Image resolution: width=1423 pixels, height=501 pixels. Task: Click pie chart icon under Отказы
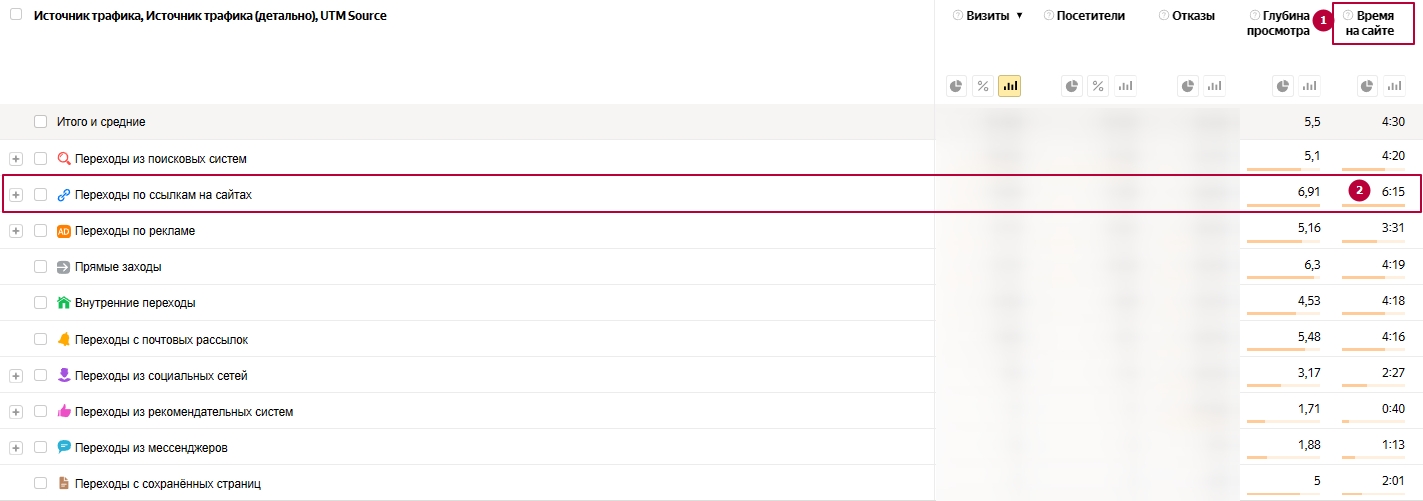[x=1188, y=86]
